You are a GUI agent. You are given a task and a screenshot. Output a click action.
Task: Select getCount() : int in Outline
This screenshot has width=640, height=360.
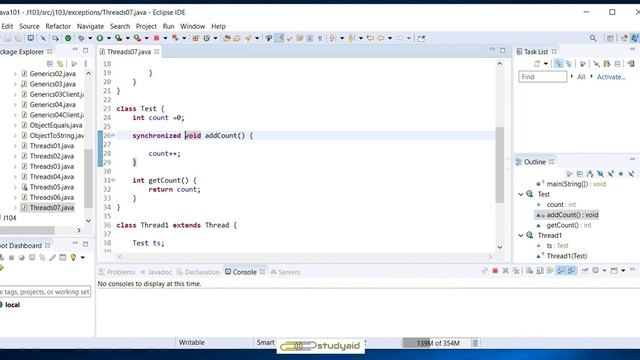coord(569,225)
